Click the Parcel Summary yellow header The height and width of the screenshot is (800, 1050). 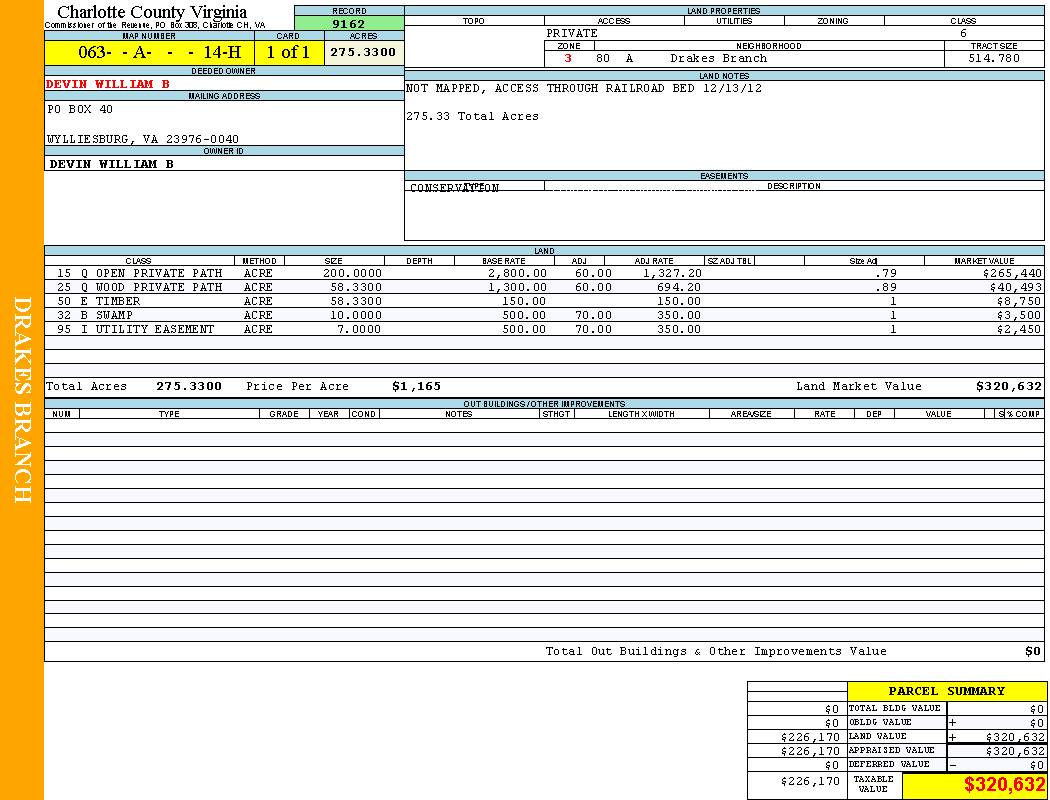(x=946, y=691)
